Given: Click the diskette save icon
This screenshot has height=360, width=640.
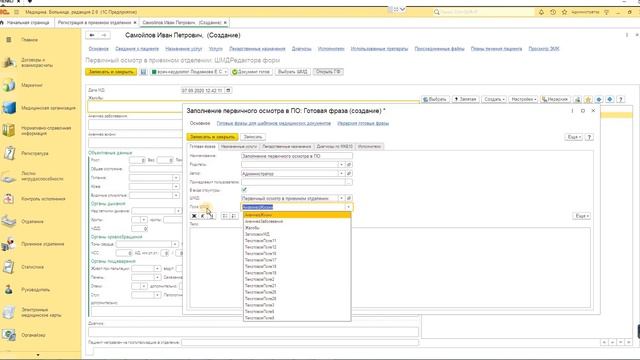Looking at the screenshot, I should tap(143, 72).
